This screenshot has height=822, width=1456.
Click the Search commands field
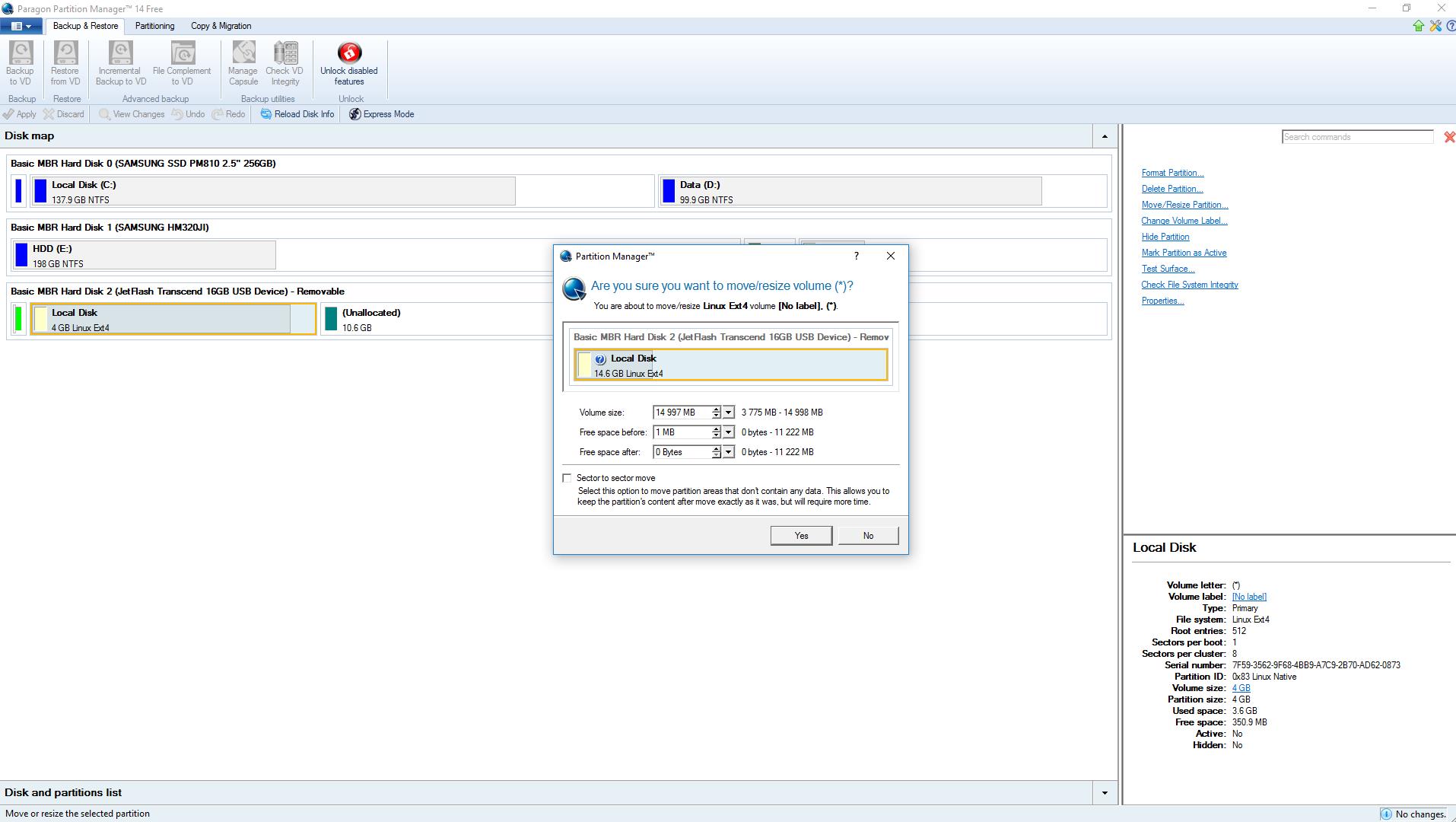click(x=1358, y=137)
